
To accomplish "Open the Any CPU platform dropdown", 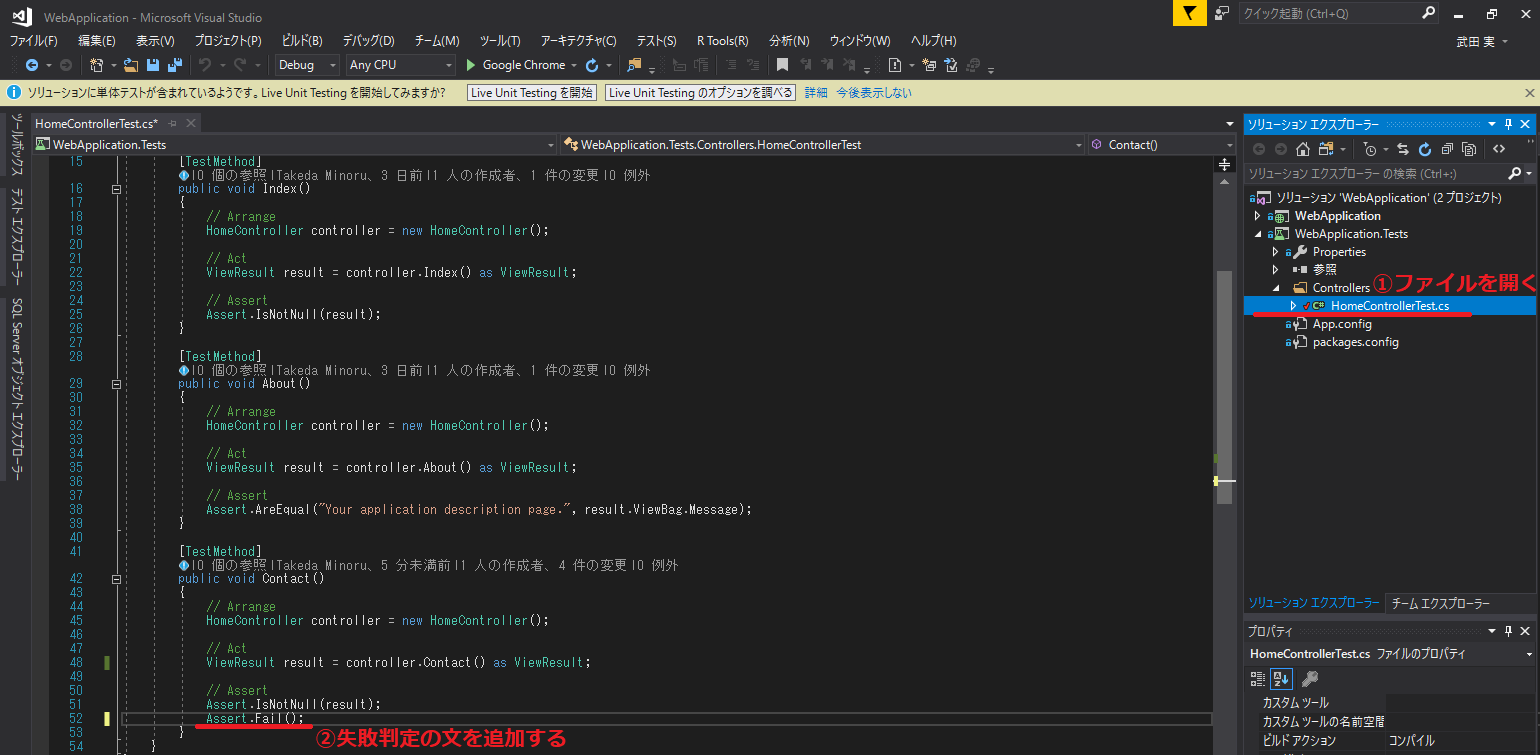I will click(401, 65).
